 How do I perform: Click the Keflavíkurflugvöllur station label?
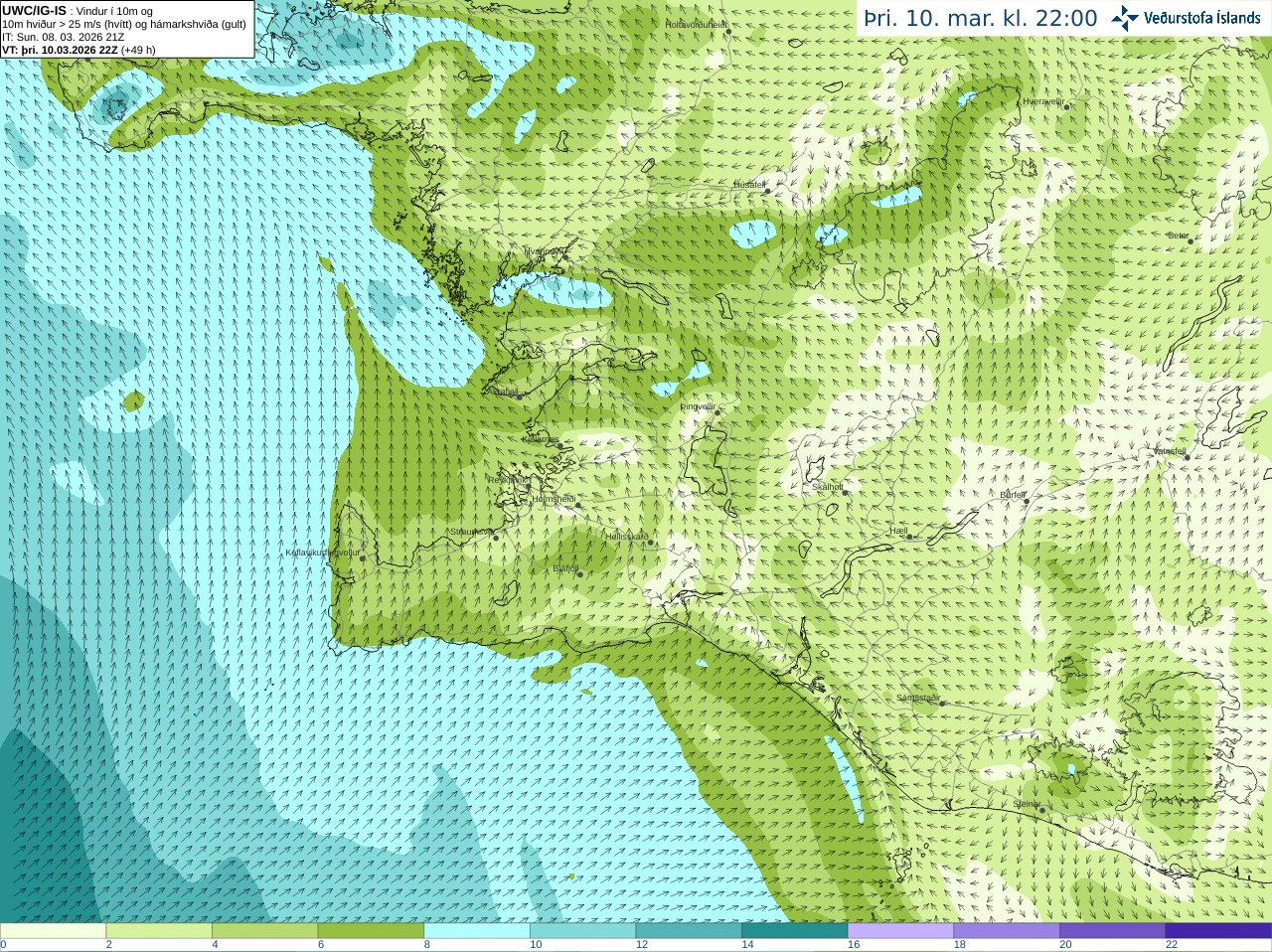(322, 553)
